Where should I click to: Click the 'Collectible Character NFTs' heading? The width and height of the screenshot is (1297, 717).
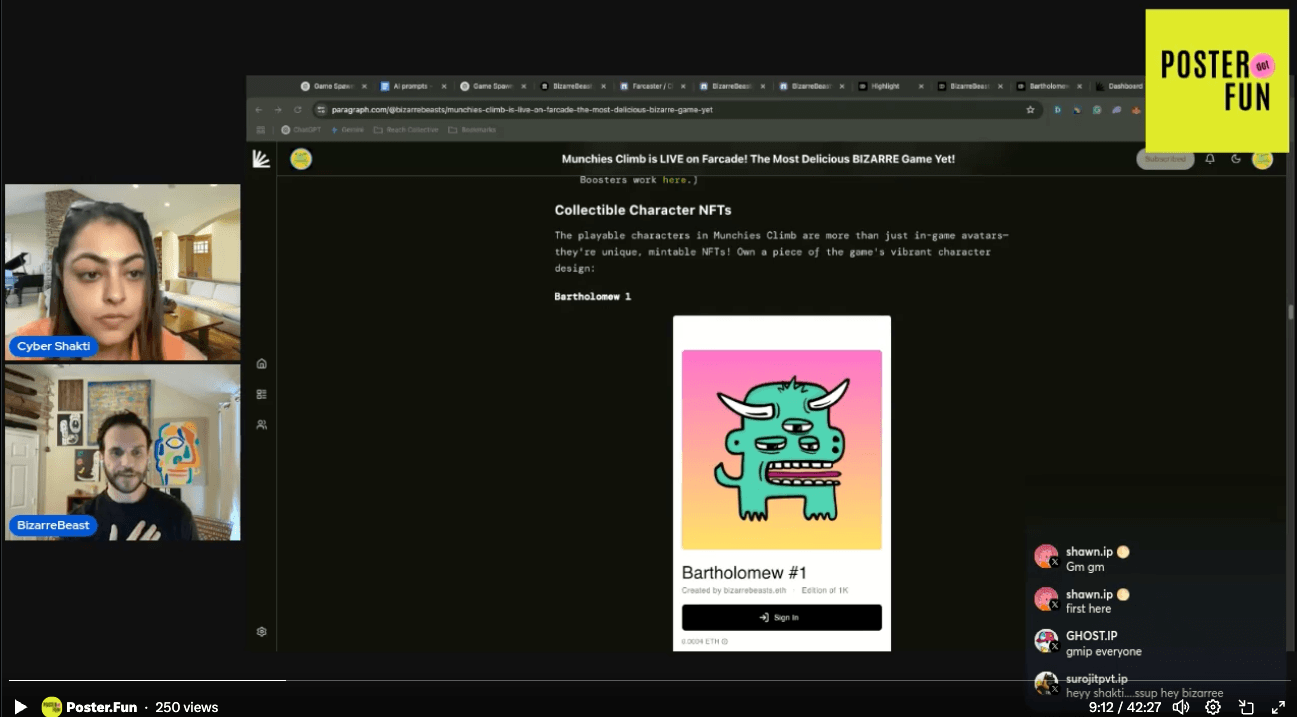(x=643, y=210)
